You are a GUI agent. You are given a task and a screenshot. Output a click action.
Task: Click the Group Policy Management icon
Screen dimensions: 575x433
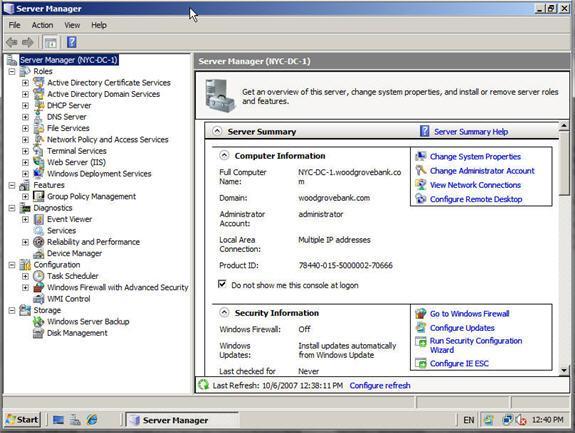(39, 196)
